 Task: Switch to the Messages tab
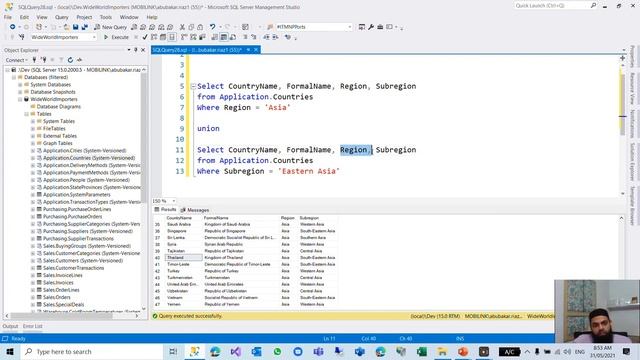(195, 210)
